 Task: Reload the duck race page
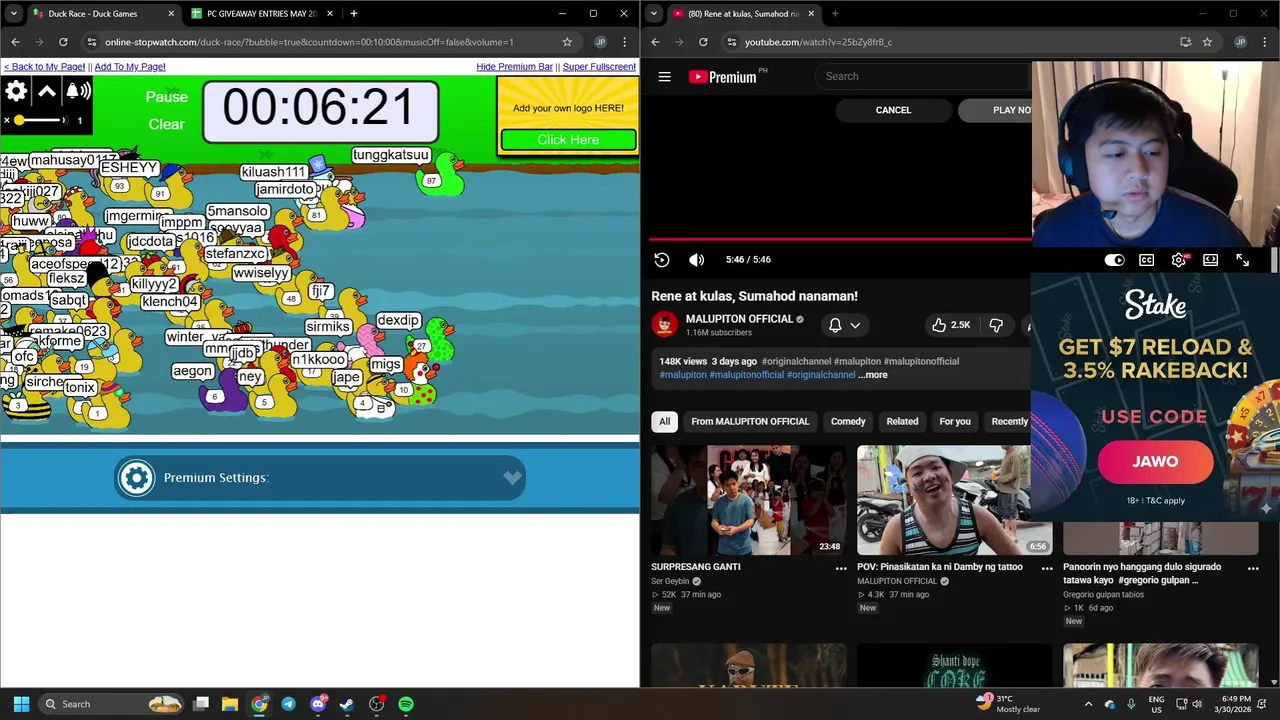coord(63,42)
